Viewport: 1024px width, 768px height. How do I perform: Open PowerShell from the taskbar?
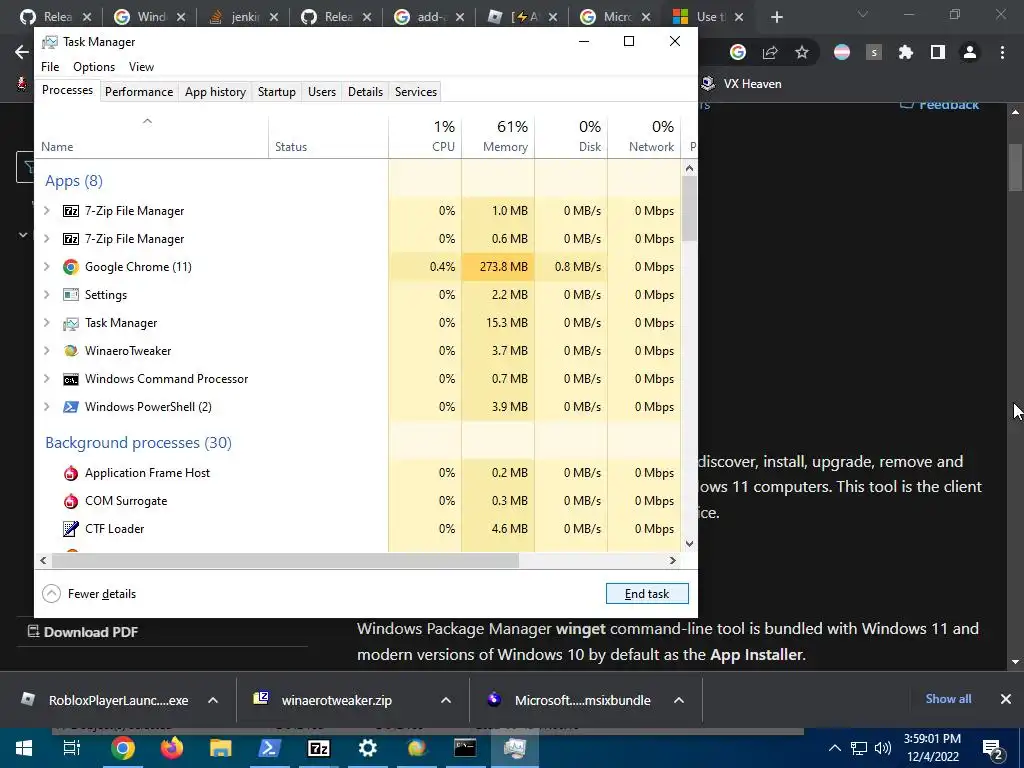(270, 748)
